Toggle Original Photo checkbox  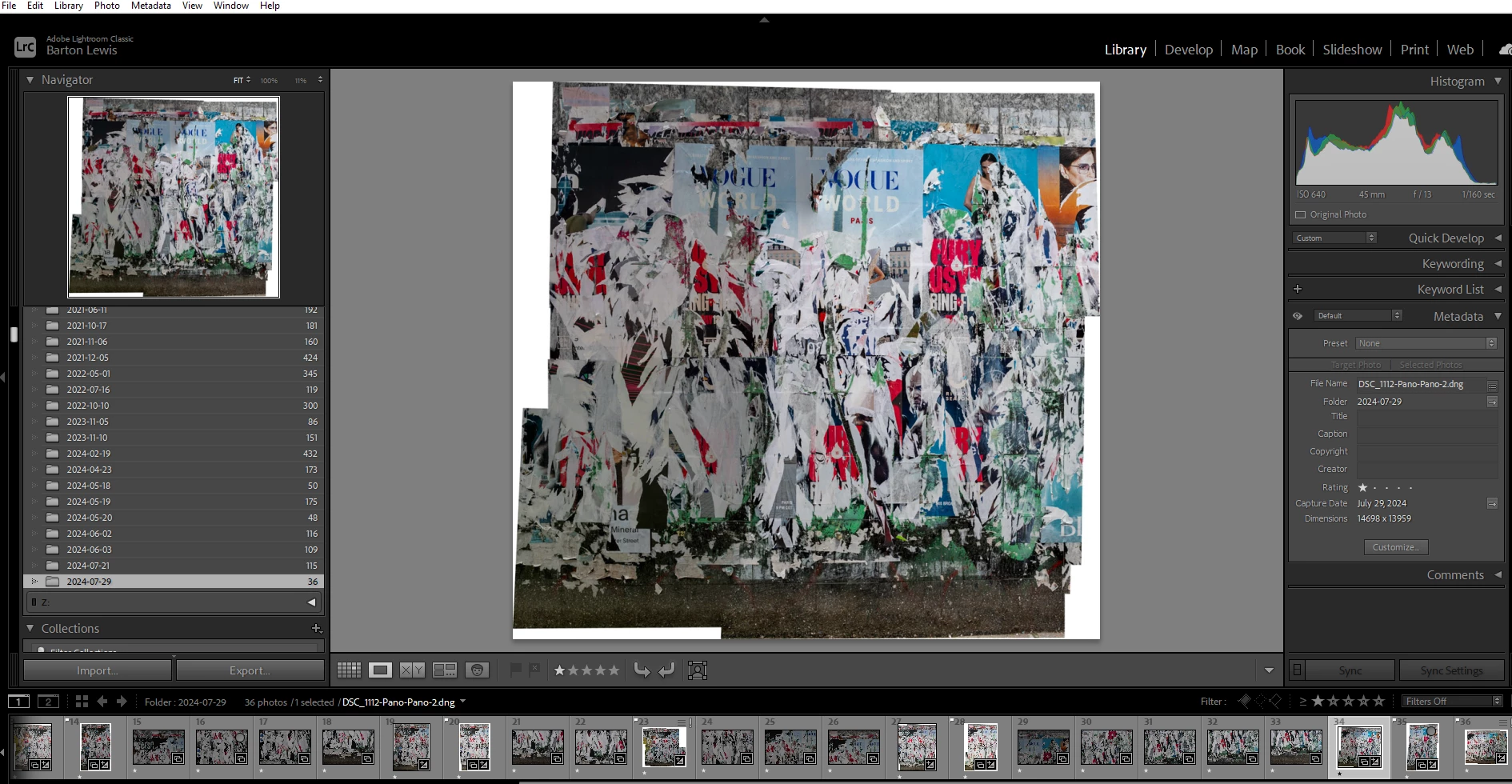pos(1301,214)
